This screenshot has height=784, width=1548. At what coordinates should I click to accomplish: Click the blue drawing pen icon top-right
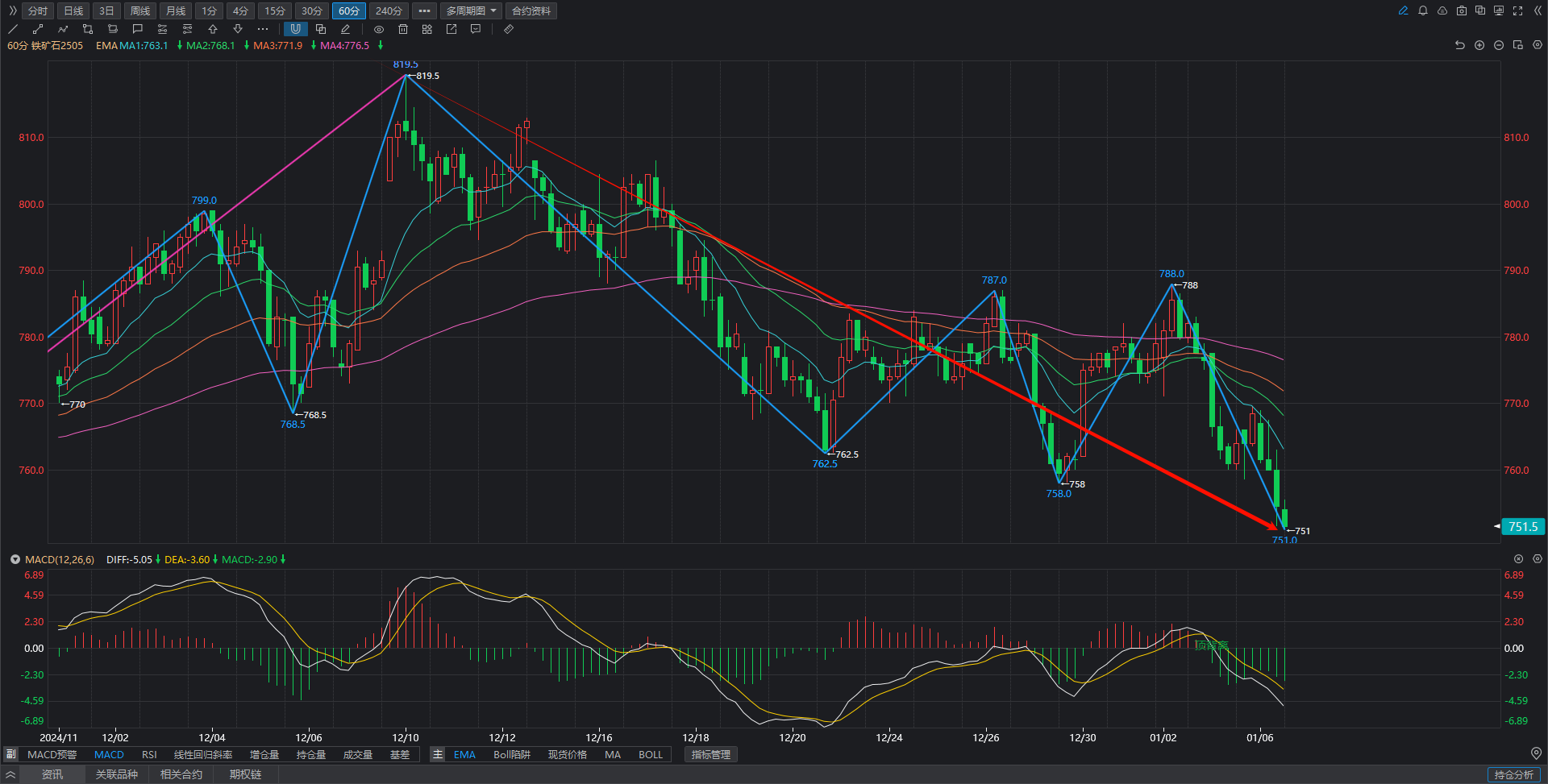coord(1404,10)
